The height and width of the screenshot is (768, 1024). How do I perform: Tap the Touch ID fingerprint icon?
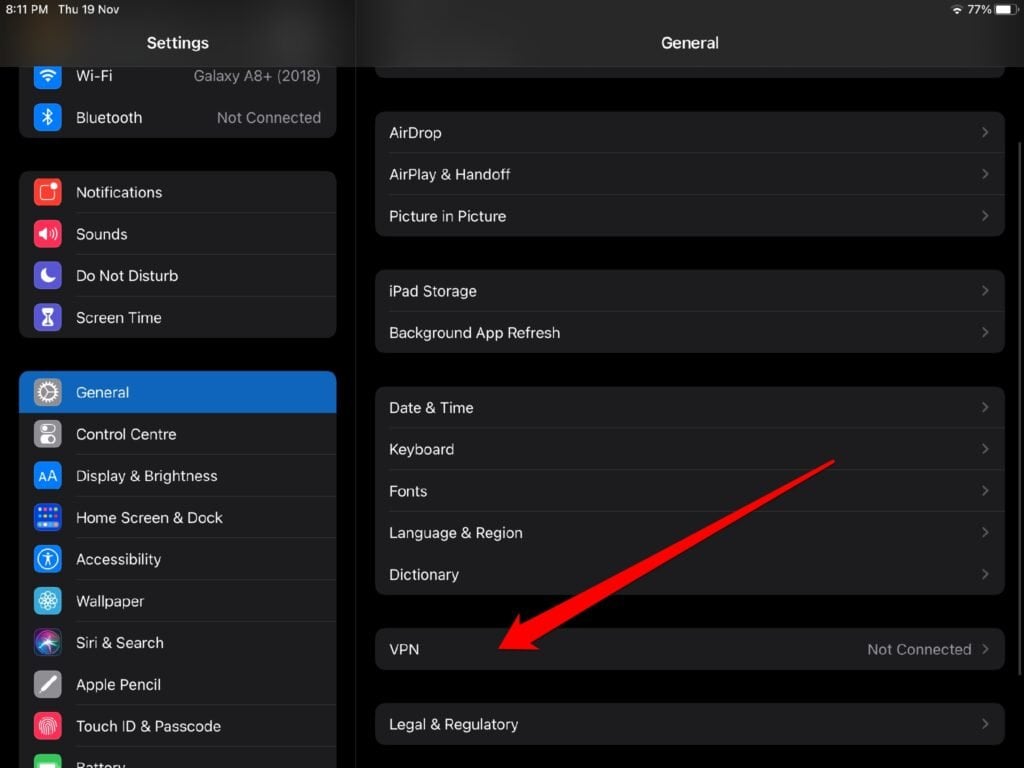48,727
